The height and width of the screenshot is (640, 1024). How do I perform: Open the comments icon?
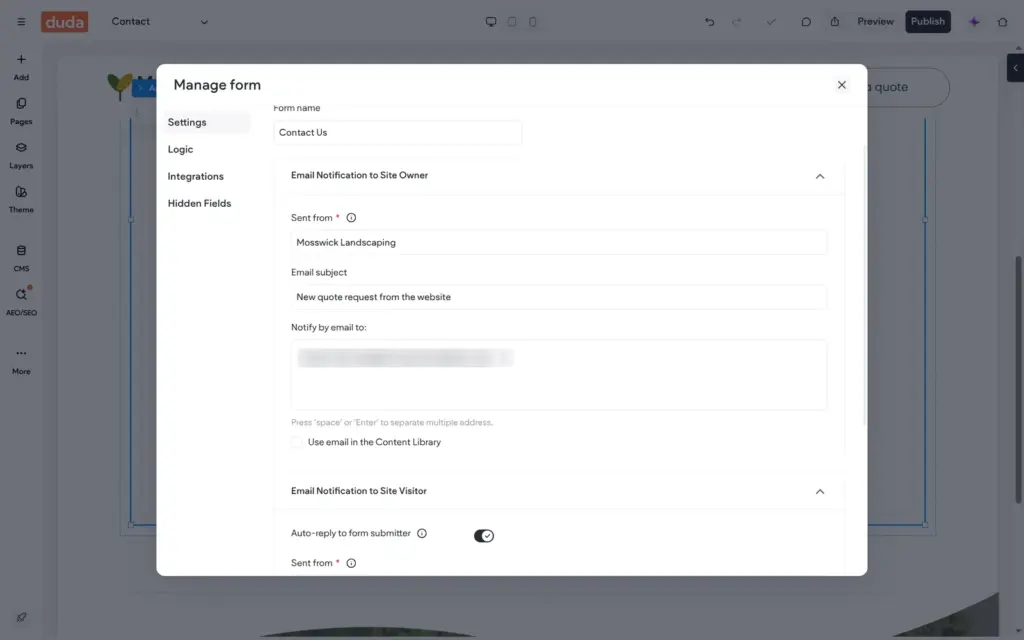click(806, 22)
